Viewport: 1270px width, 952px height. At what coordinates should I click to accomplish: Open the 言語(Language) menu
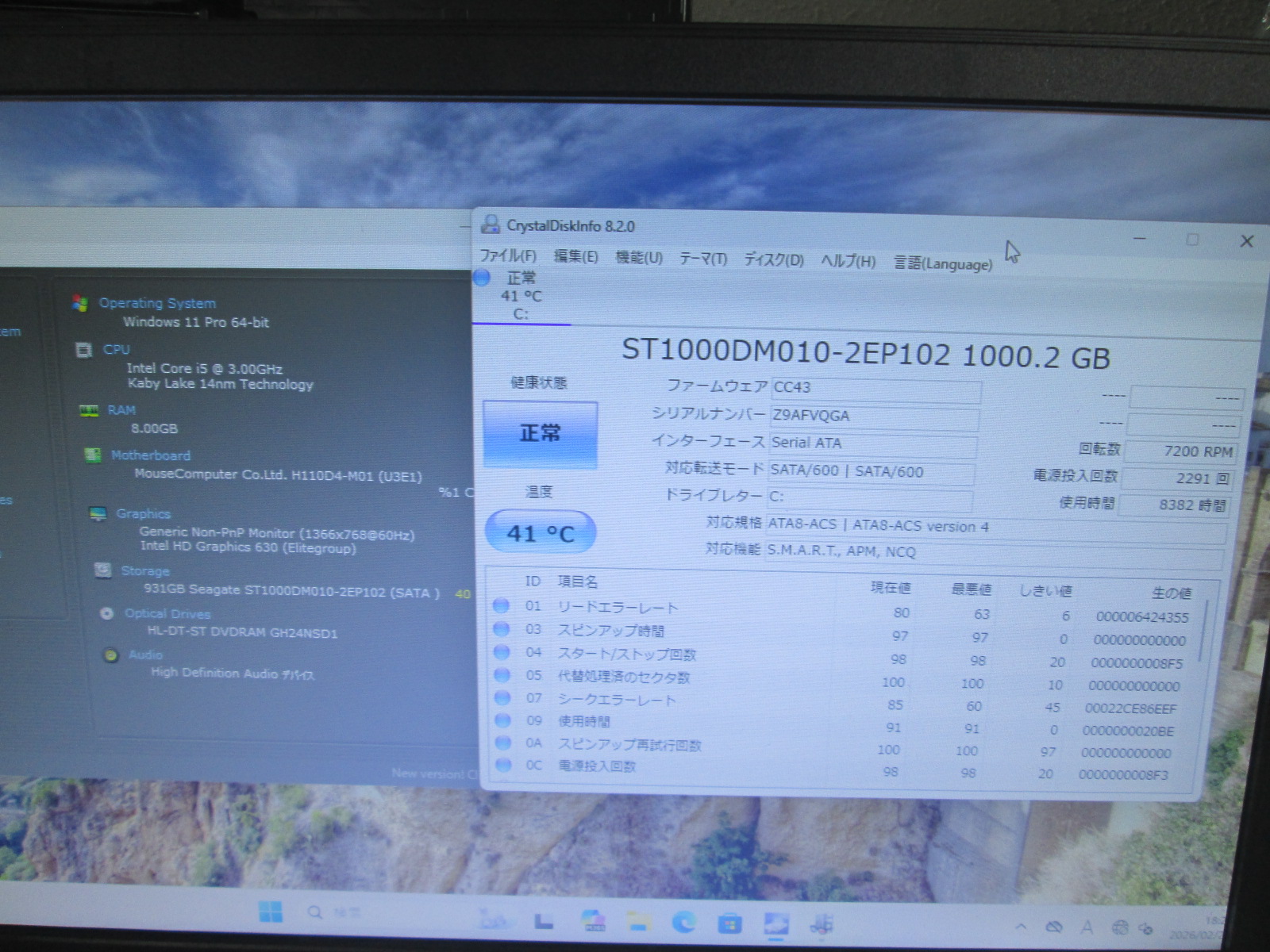(942, 263)
